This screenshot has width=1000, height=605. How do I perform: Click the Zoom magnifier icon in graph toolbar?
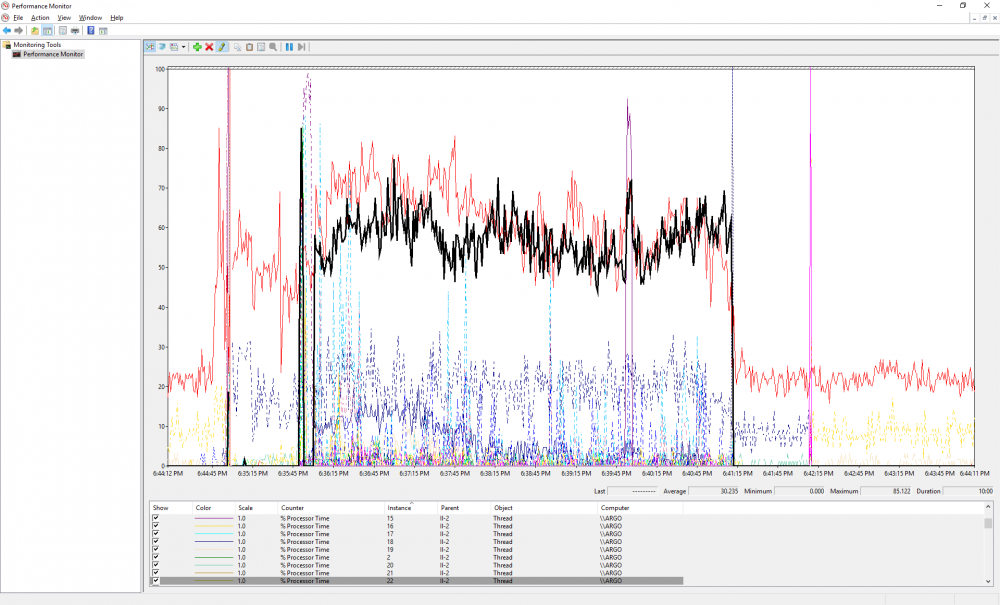pyautogui.click(x=272, y=47)
